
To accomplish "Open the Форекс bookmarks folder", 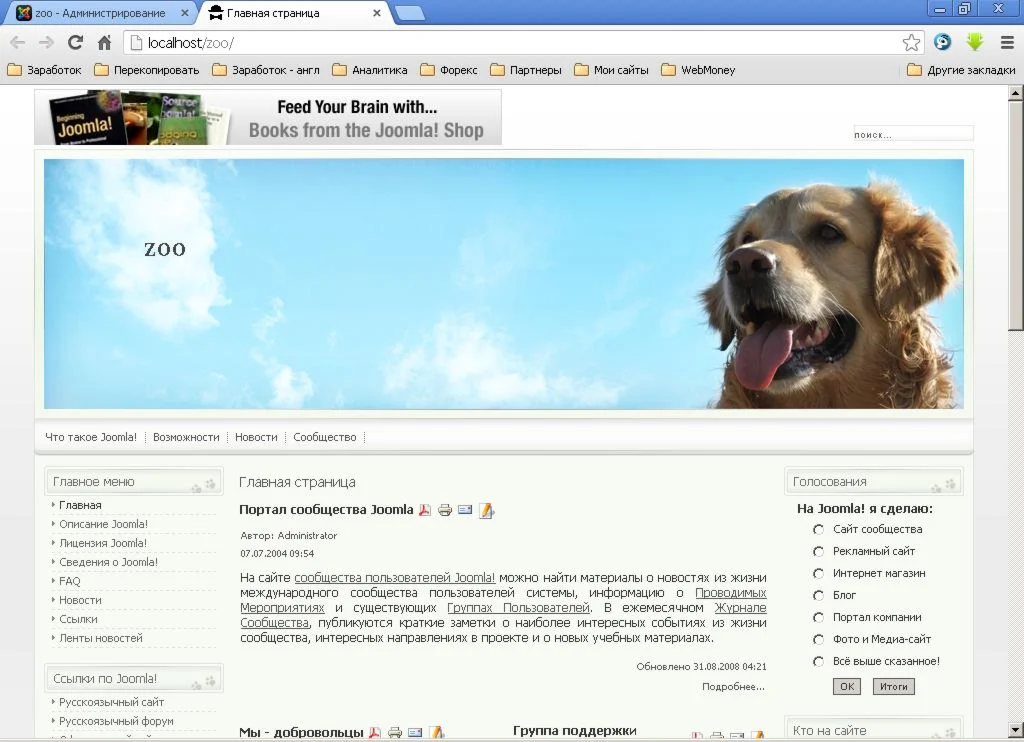I will (x=449, y=70).
